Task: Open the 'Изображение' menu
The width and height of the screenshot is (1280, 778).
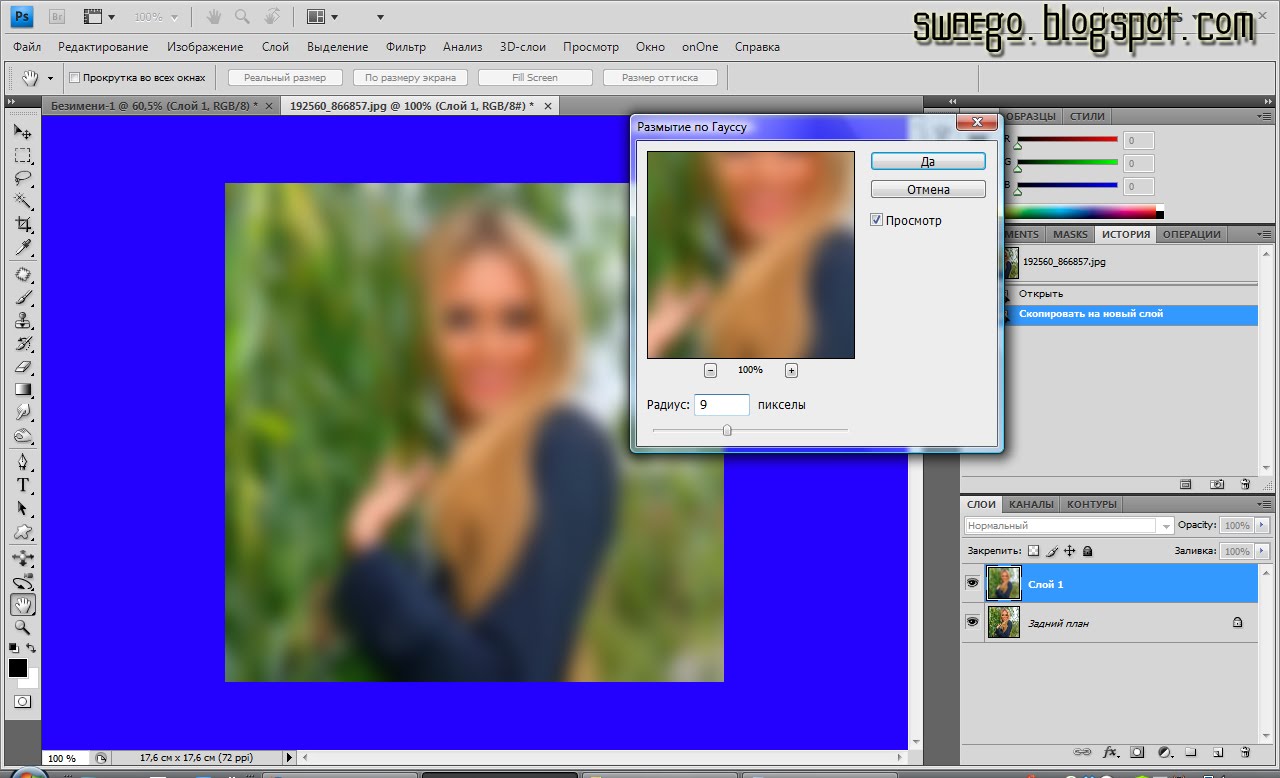Action: point(205,47)
